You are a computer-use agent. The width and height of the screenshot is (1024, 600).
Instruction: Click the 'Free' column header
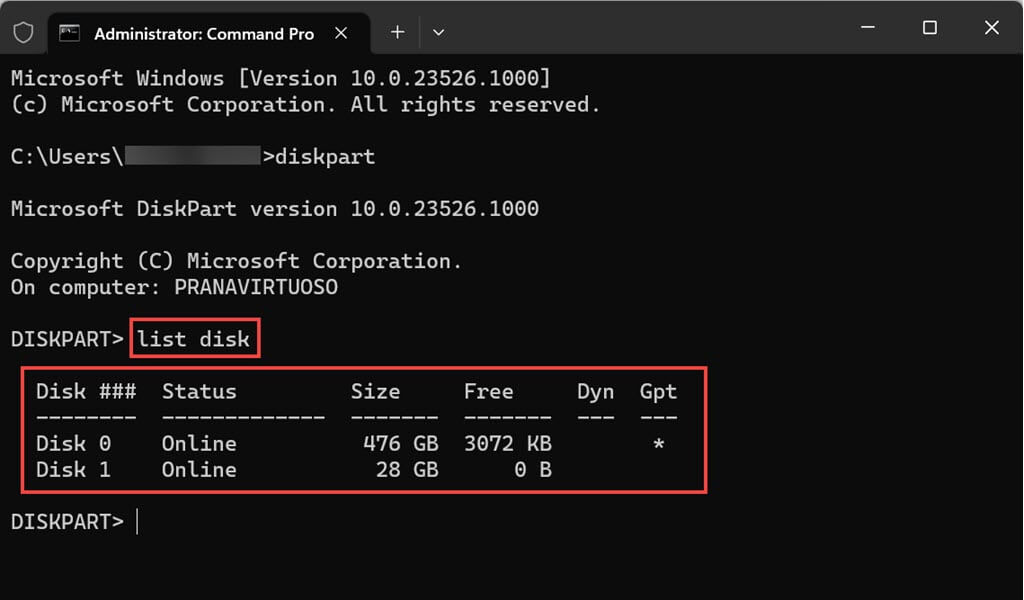click(488, 391)
